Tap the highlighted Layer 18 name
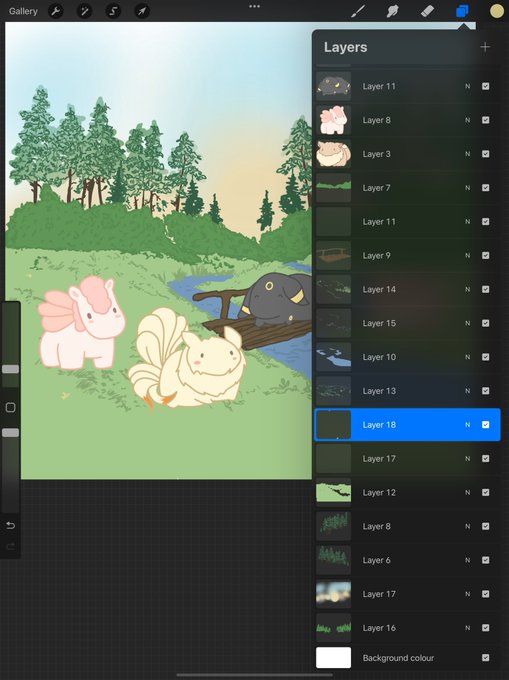Viewport: 509px width, 680px height. 379,425
